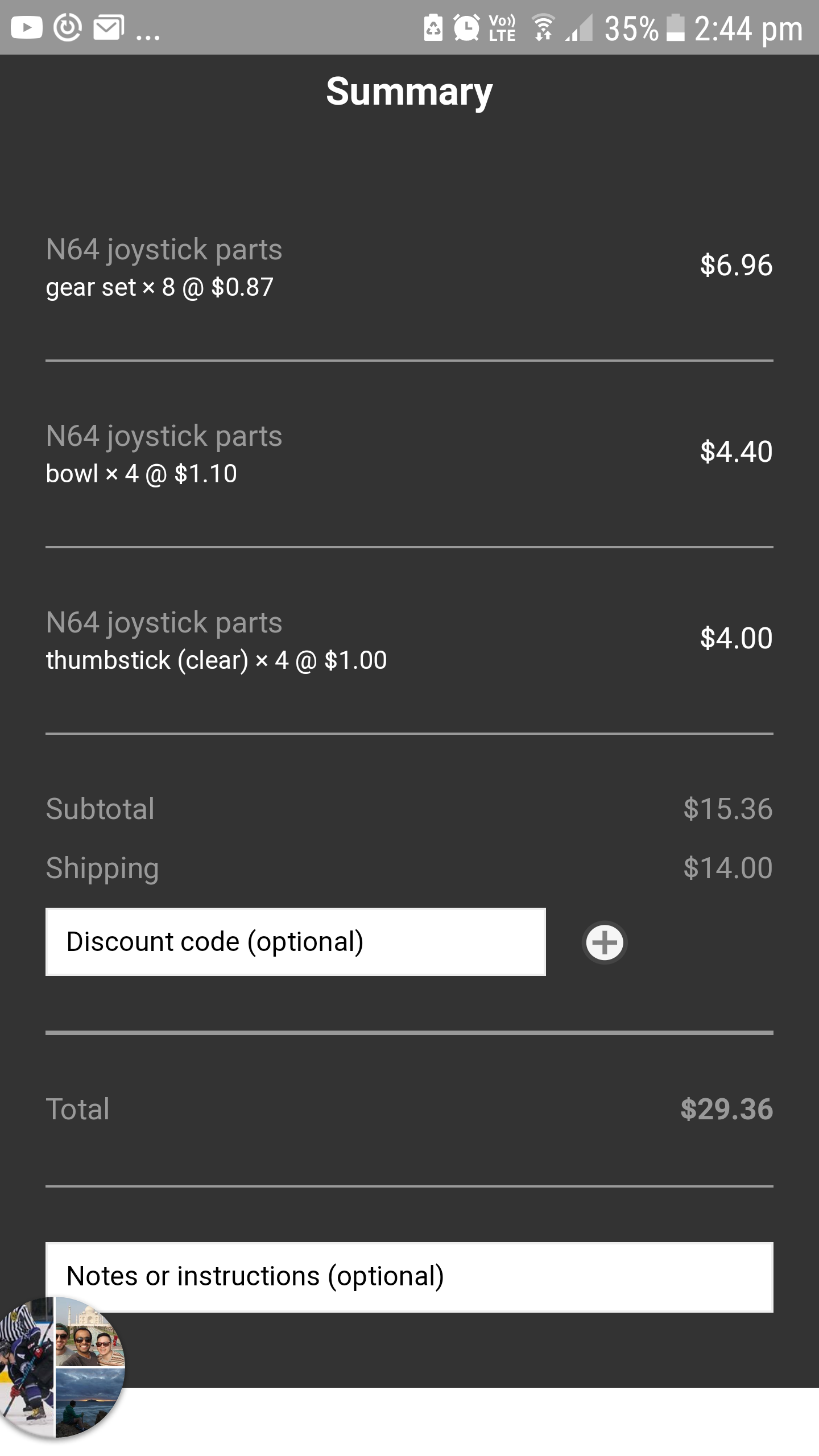Tap the circular sync status icon
Viewport: 819px width, 1456px height.
tap(68, 28)
